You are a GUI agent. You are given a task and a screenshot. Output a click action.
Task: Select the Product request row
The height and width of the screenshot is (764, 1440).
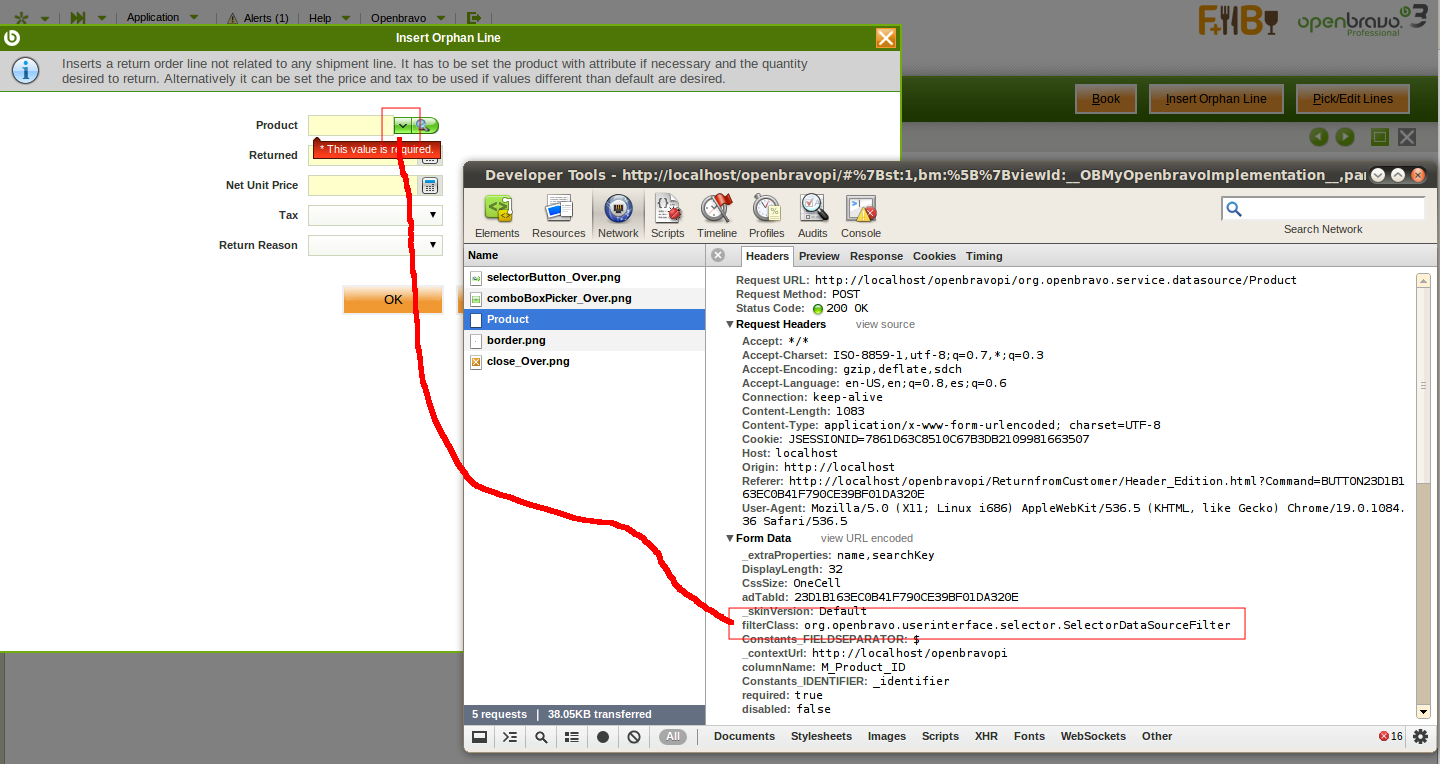[x=585, y=320]
